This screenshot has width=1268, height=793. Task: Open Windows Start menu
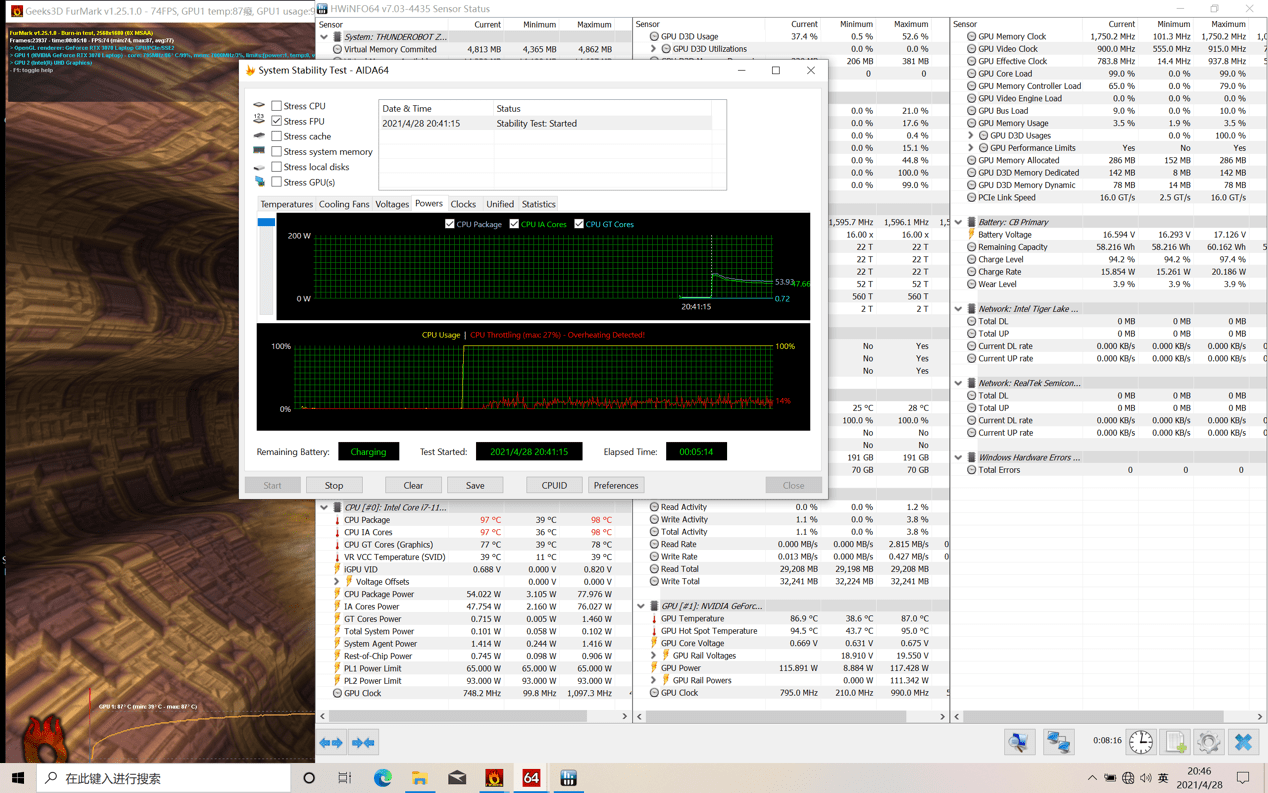(x=18, y=778)
